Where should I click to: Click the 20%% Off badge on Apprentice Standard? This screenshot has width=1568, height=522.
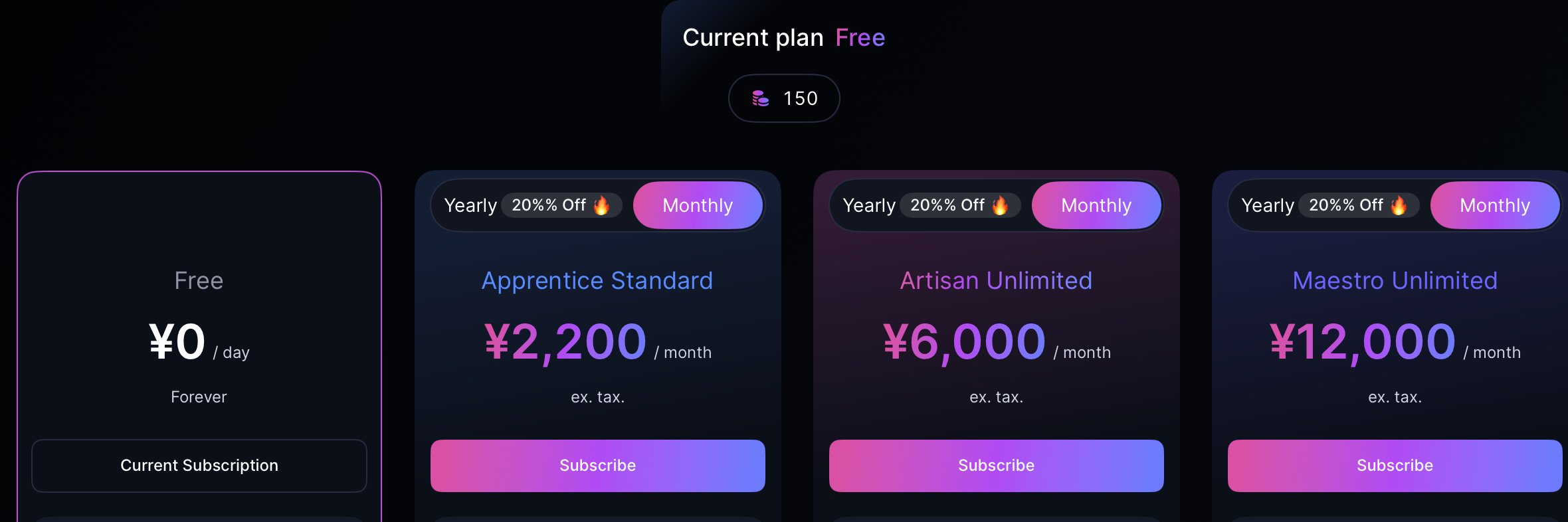click(x=561, y=205)
